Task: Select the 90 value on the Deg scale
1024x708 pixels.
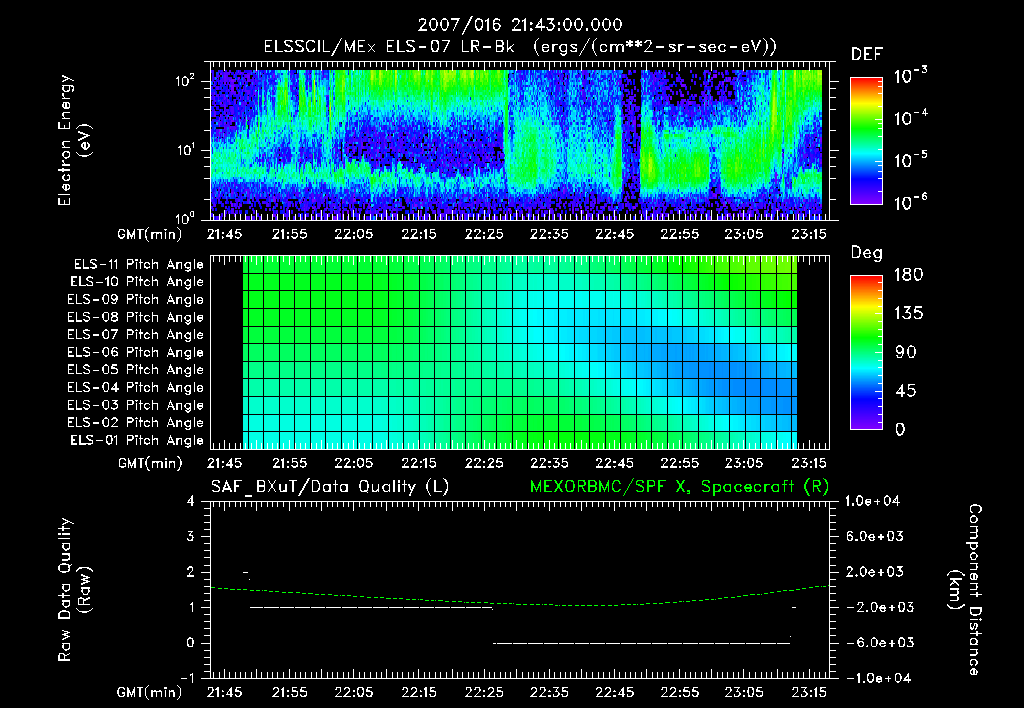Action: (906, 352)
